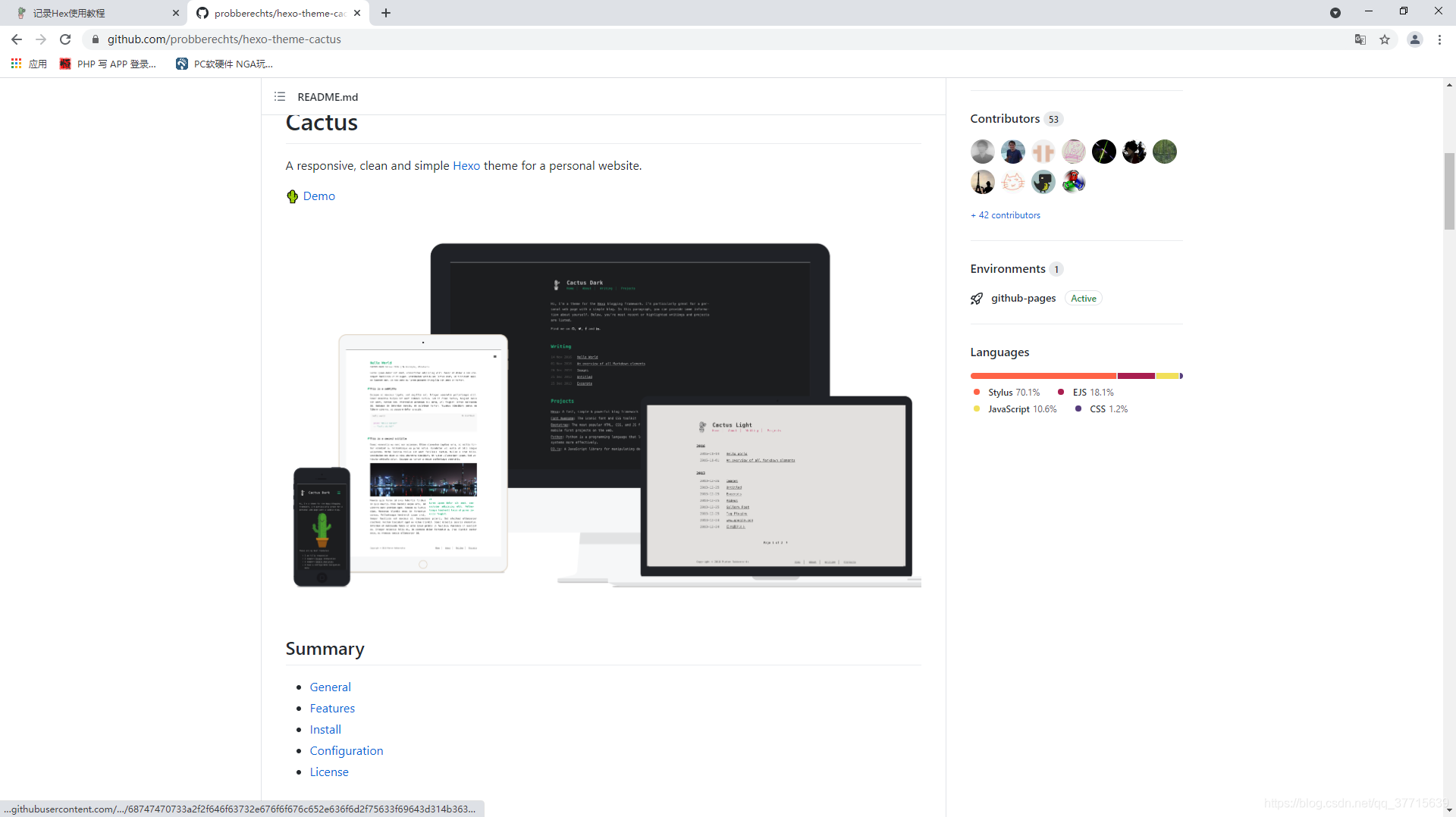Click the orange Stylus segment of language bar
Screen dimensions: 1456x817
(x=1043, y=376)
